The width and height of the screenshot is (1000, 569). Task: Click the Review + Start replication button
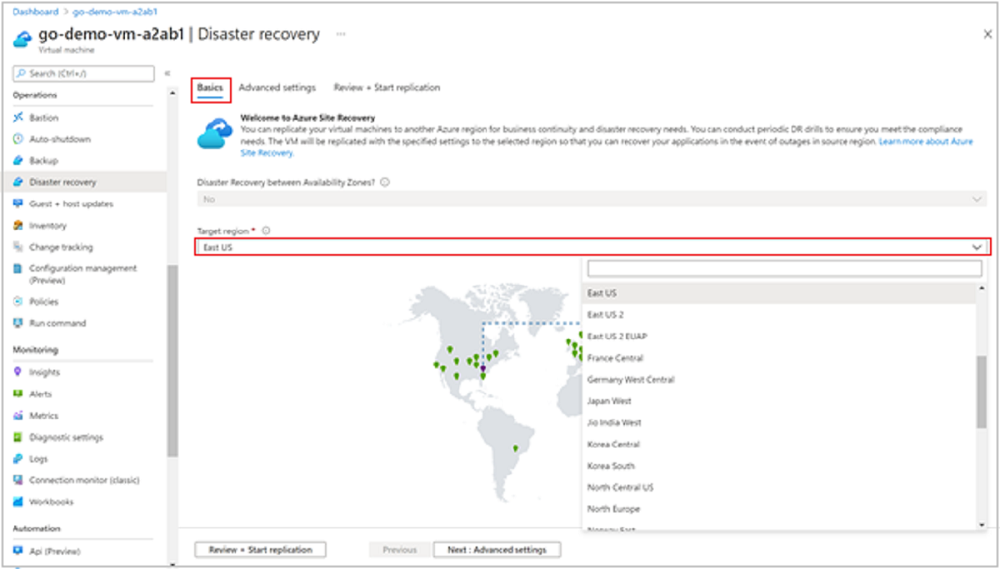point(260,549)
